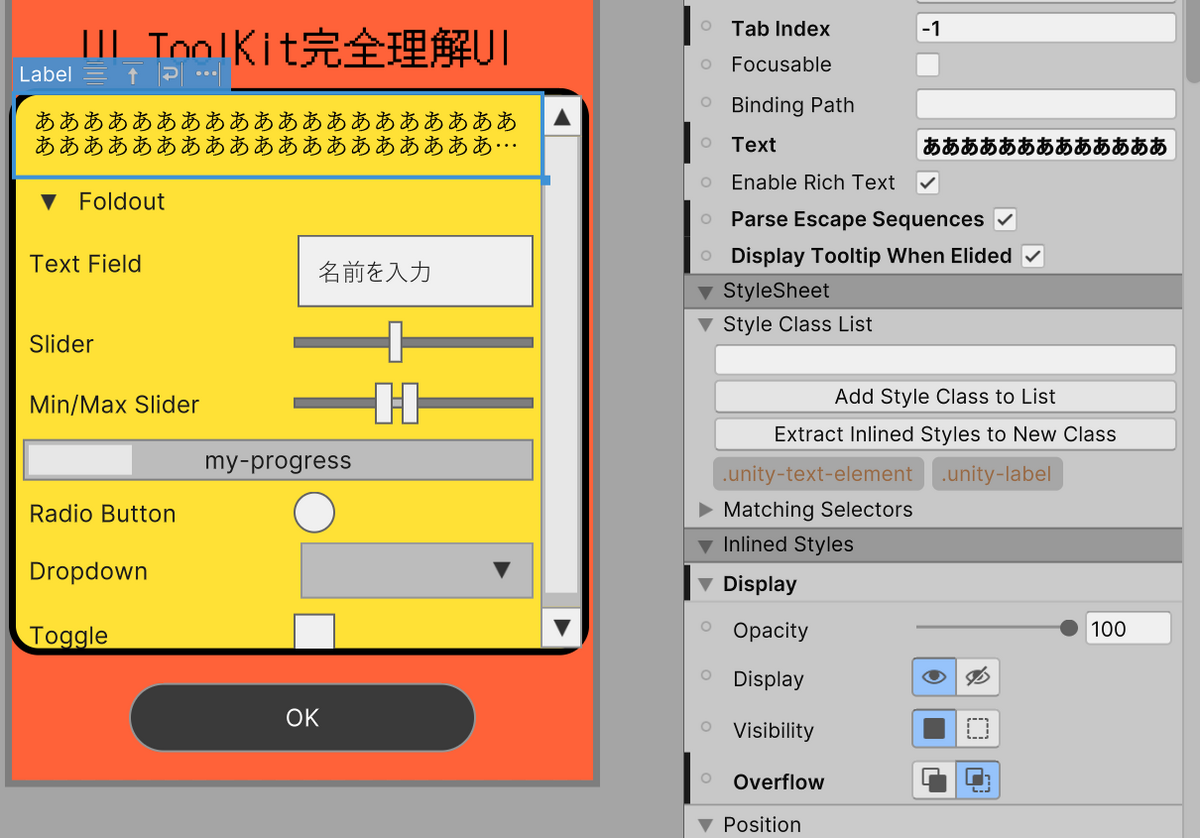Click the binding dot beside Display
The height and width of the screenshot is (838, 1200).
[707, 677]
